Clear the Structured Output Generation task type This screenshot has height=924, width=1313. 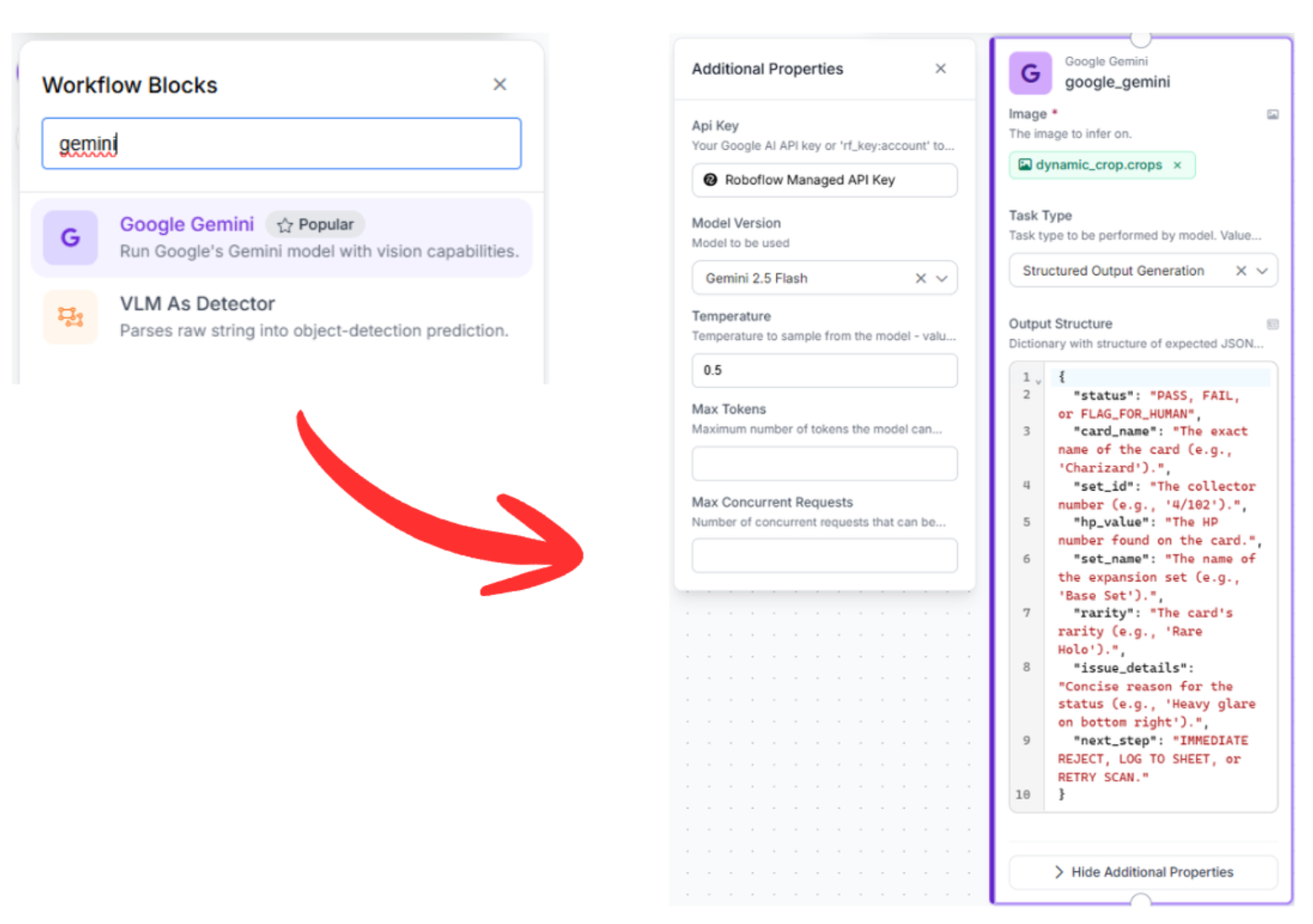(1241, 271)
